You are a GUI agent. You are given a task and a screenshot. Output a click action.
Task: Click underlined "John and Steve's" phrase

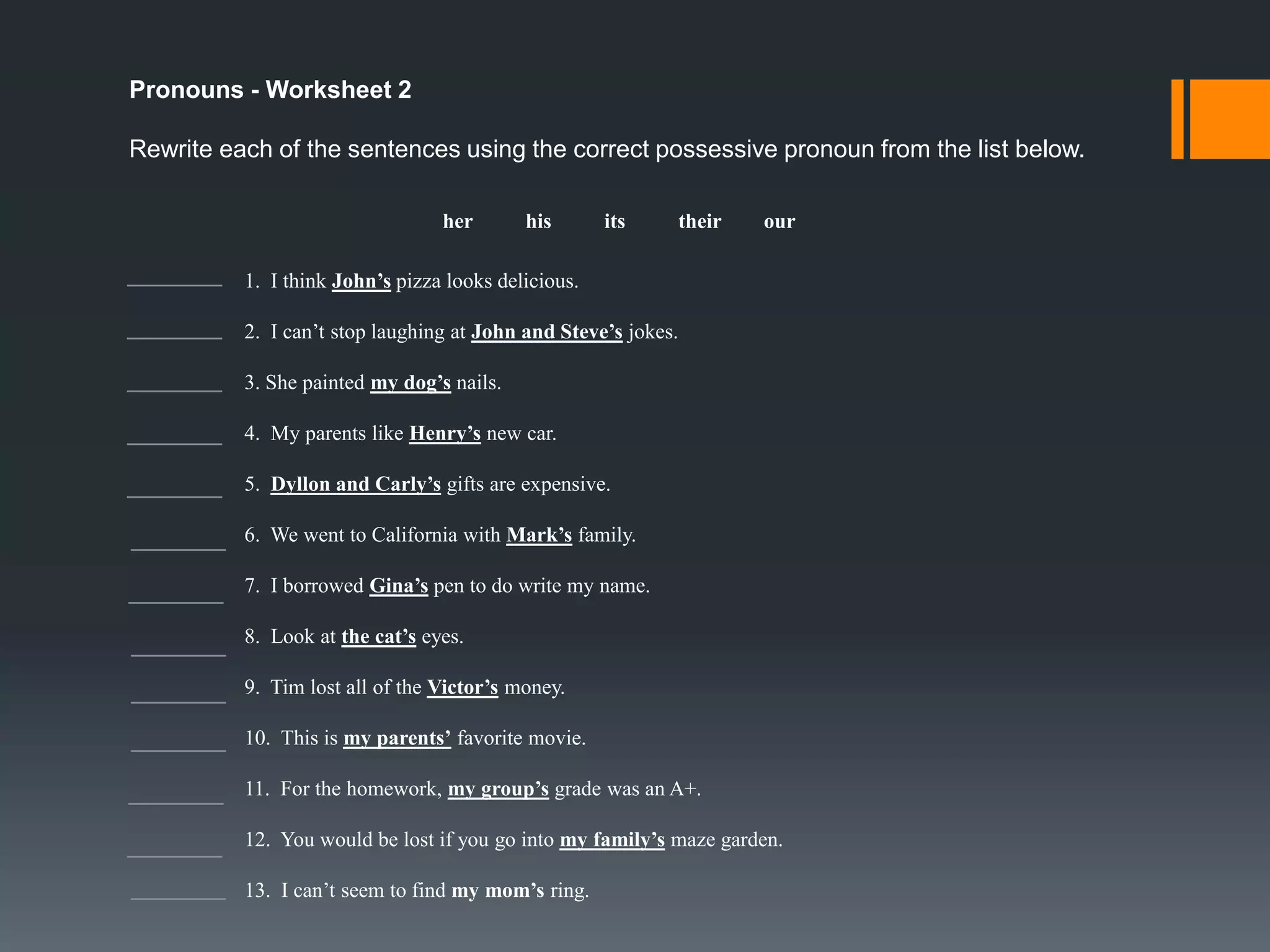546,332
